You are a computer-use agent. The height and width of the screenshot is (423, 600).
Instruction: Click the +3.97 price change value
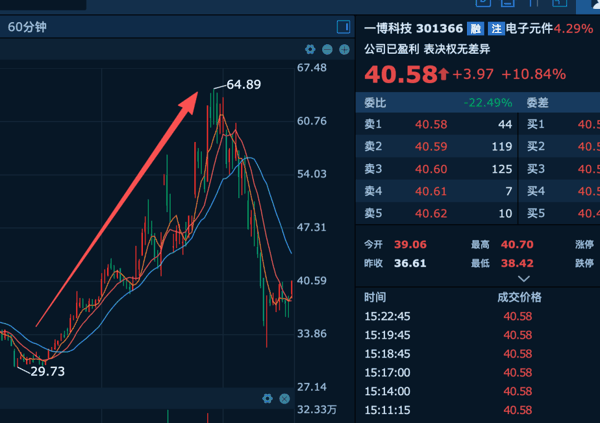click(473, 74)
